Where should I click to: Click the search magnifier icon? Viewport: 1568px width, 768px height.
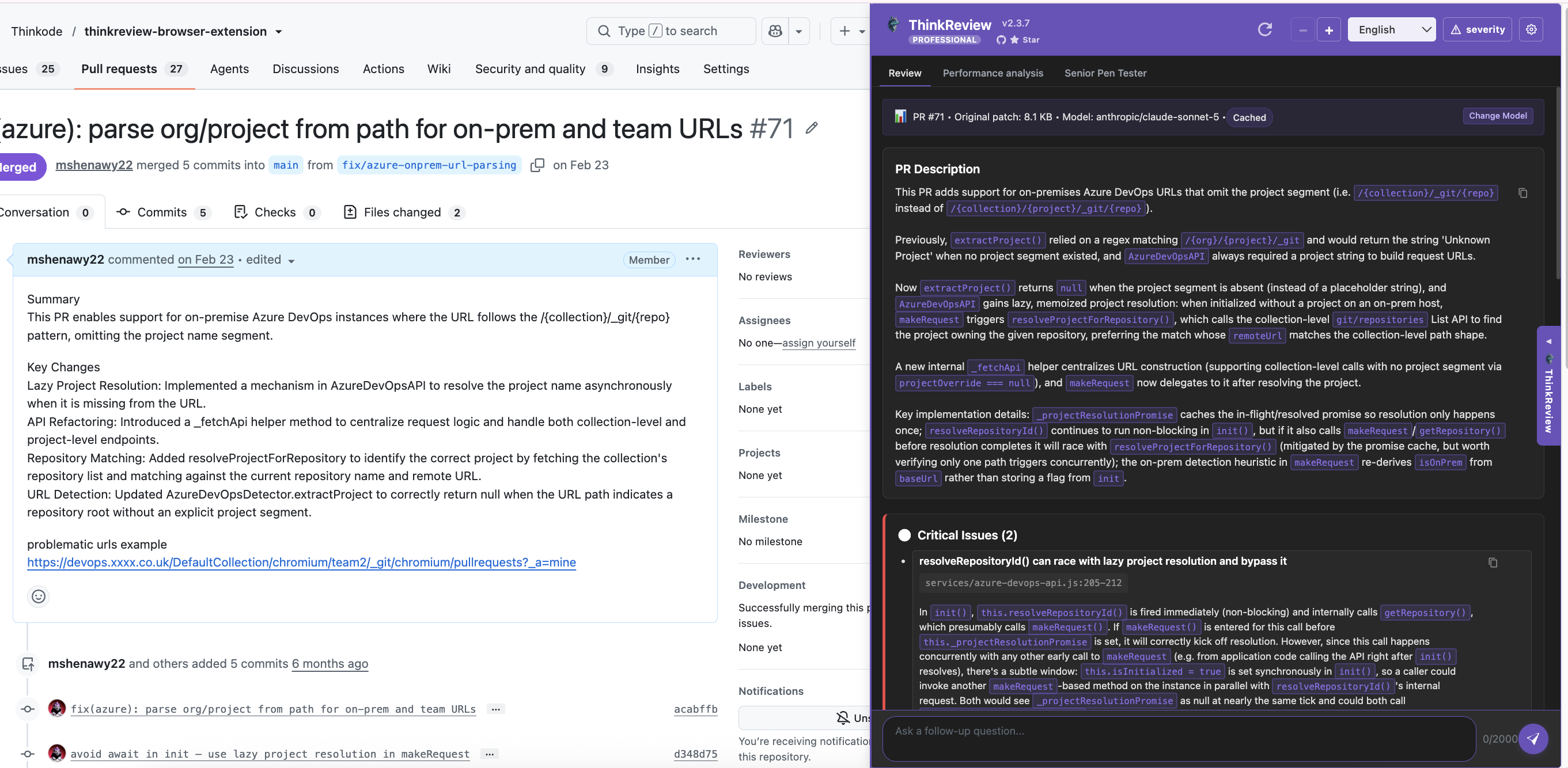(604, 31)
